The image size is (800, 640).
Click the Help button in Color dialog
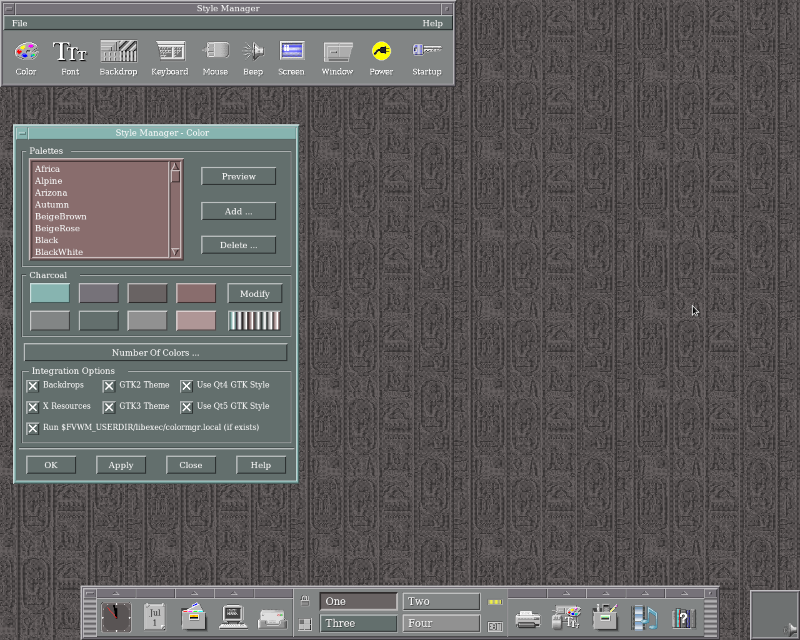[x=261, y=465]
